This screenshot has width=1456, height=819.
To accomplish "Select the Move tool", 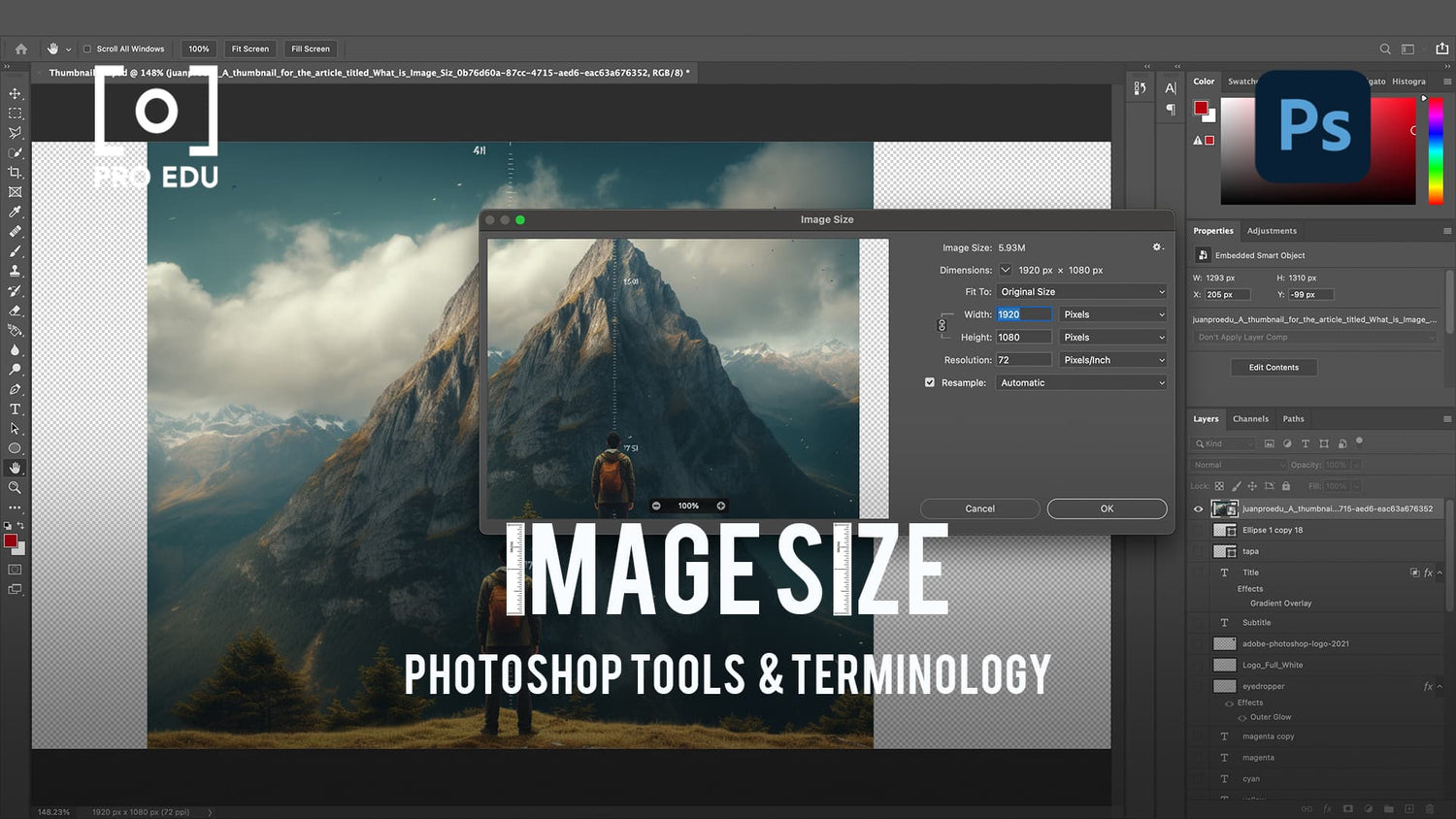I will click(15, 94).
